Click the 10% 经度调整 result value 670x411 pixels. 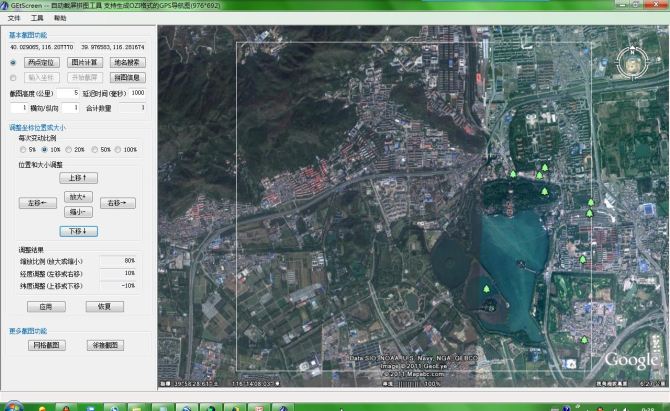click(x=118, y=273)
